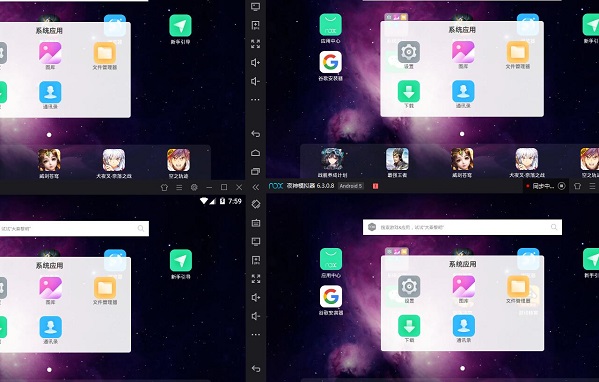This screenshot has width=599, height=382.
Task: Click the Android 5 version badge
Action: tap(351, 186)
